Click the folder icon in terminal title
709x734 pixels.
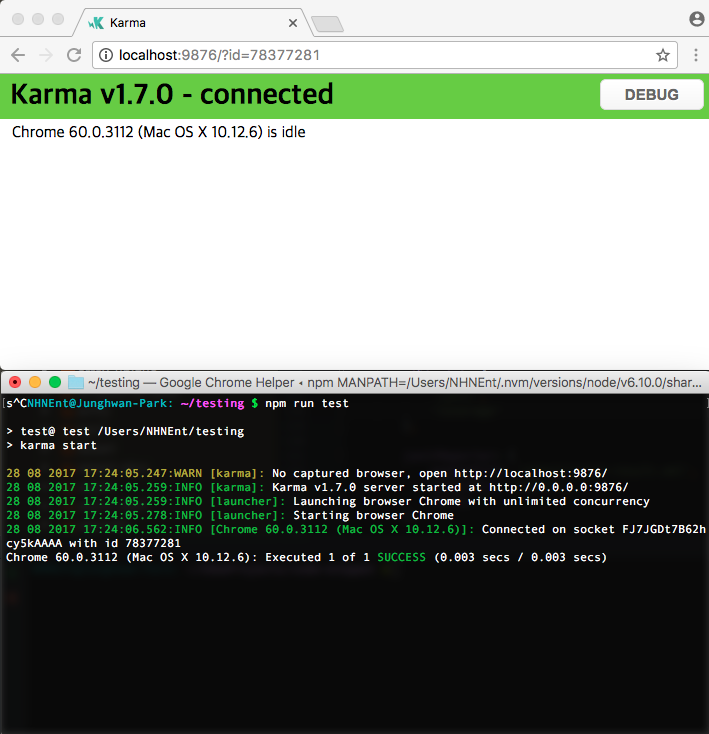[x=76, y=382]
